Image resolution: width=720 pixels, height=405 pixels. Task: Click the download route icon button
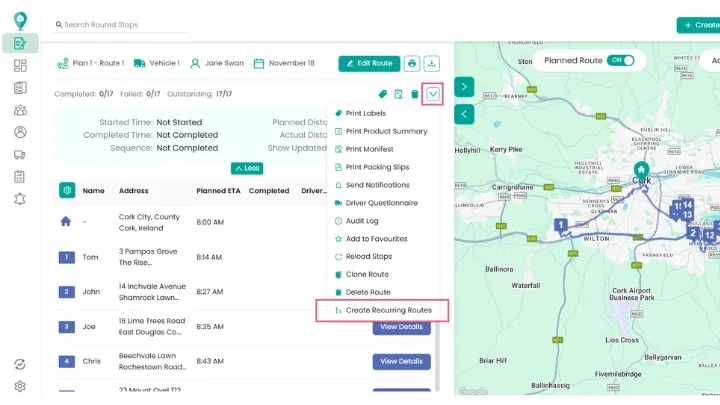432,64
